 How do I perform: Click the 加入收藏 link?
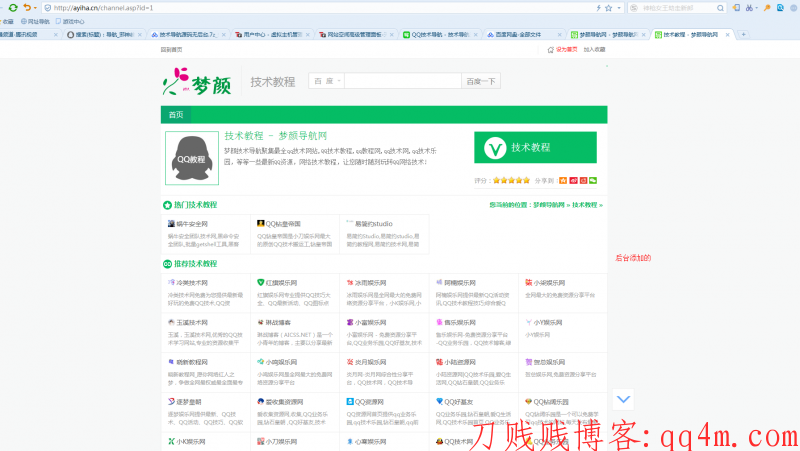tap(594, 49)
